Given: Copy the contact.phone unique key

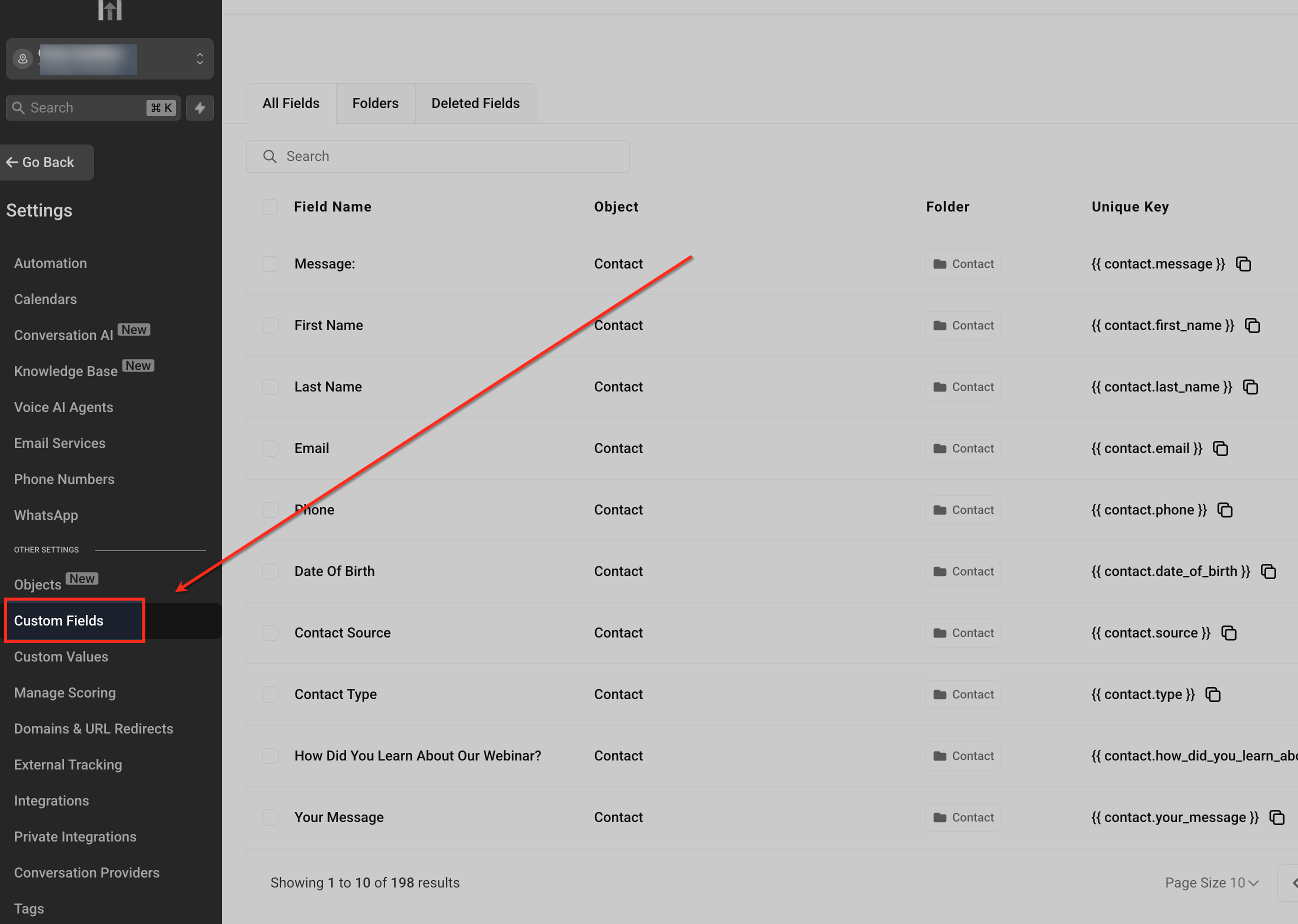Looking at the screenshot, I should (x=1225, y=510).
